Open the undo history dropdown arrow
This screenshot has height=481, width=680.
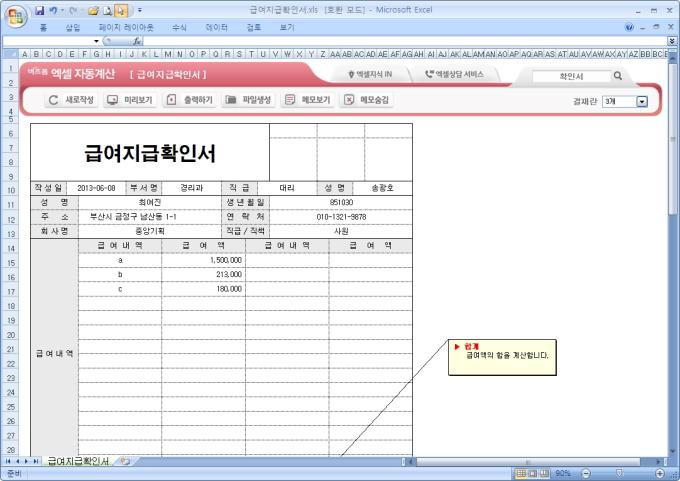(62, 10)
